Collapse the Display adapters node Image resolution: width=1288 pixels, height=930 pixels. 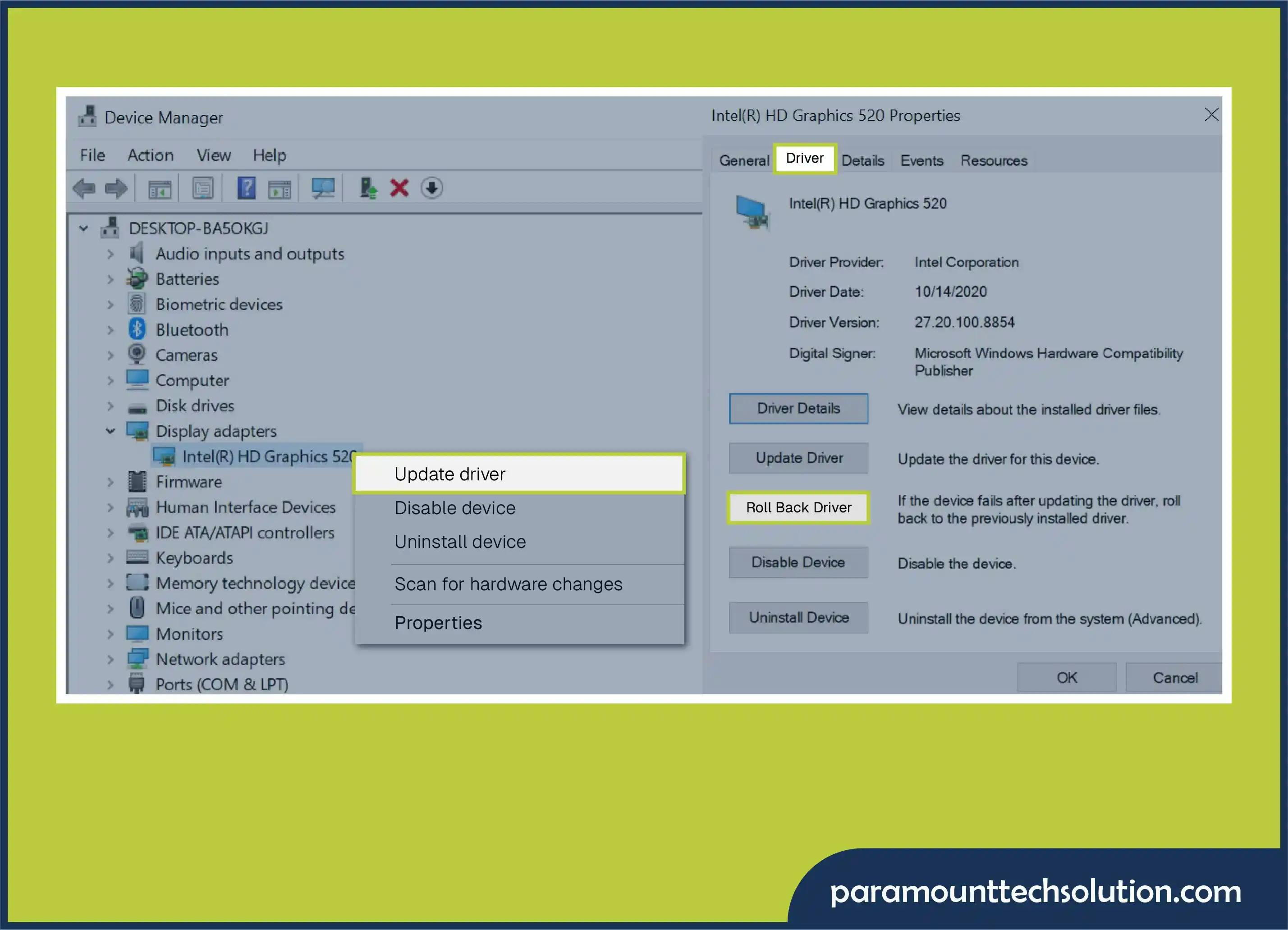[110, 431]
